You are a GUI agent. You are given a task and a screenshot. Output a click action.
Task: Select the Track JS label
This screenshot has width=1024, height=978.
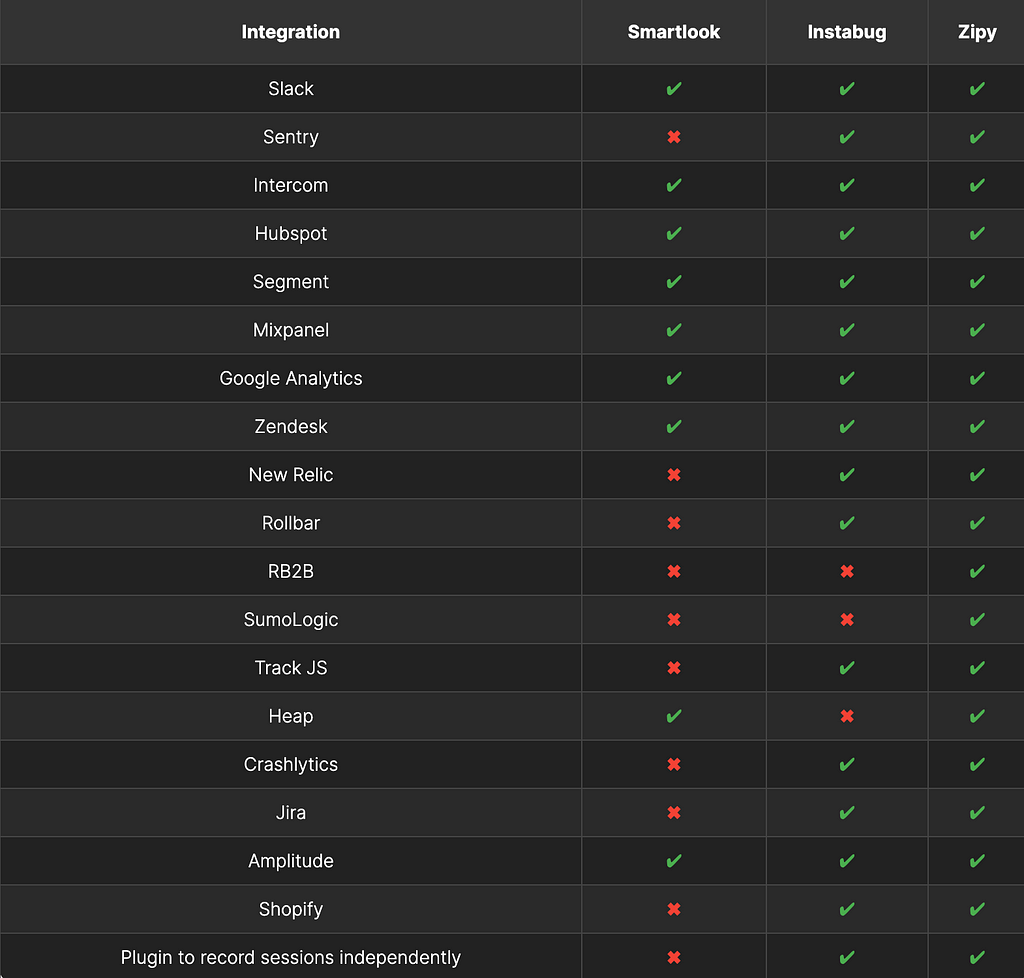point(291,668)
